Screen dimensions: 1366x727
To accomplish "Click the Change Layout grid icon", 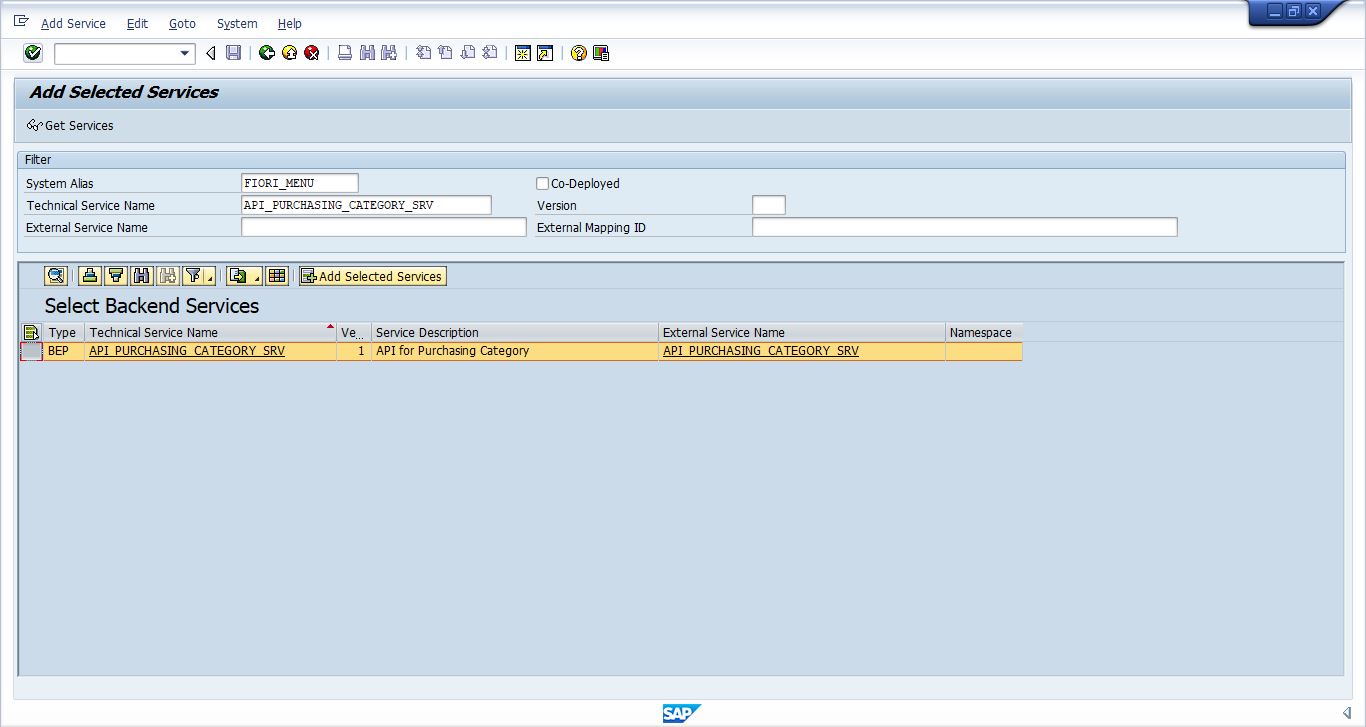I will 277,276.
